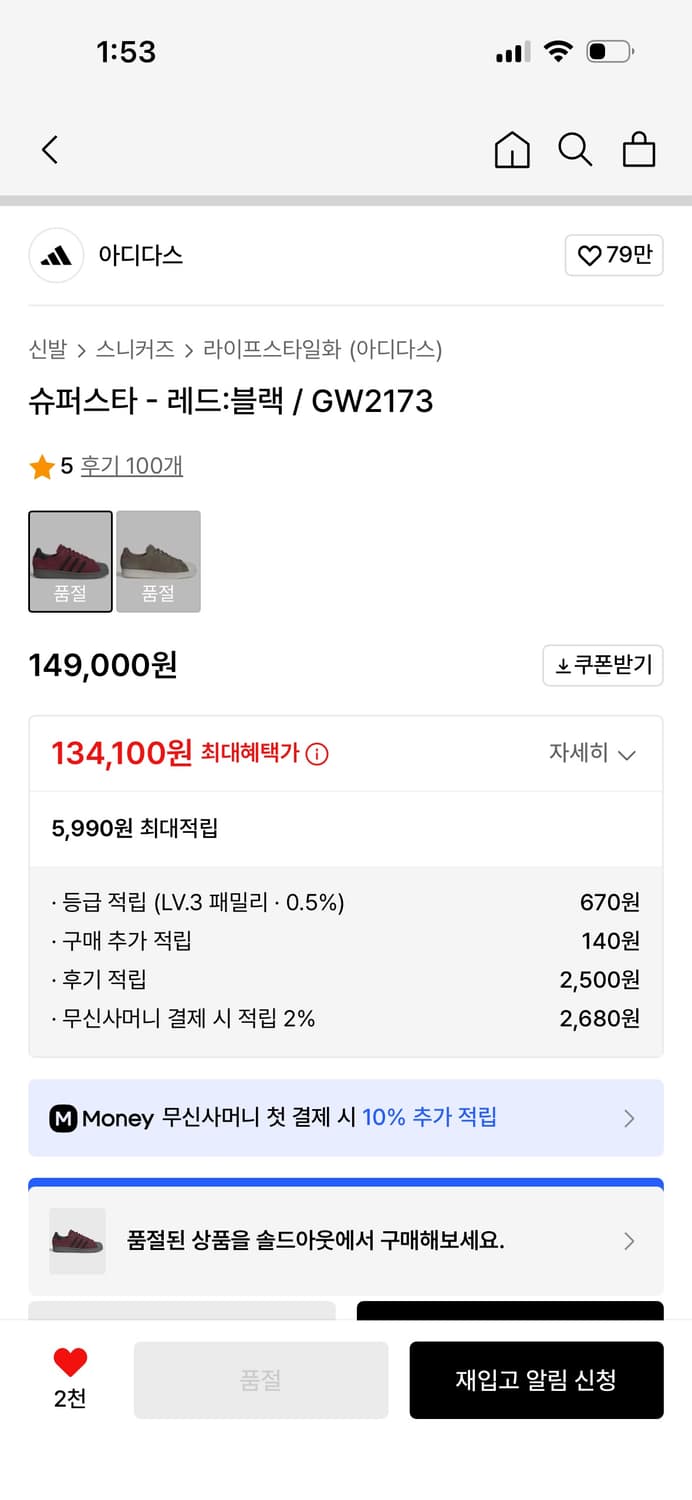Open the 솔드아웃 sold-out purchase banner
This screenshot has height=1500, width=692.
345,1241
